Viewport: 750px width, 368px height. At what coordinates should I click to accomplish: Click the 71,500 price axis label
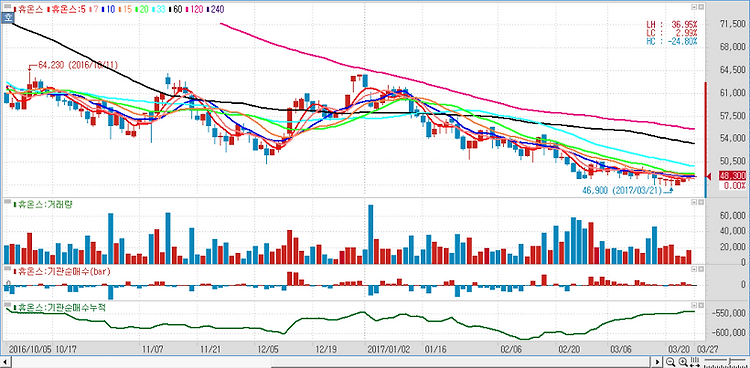(x=732, y=24)
